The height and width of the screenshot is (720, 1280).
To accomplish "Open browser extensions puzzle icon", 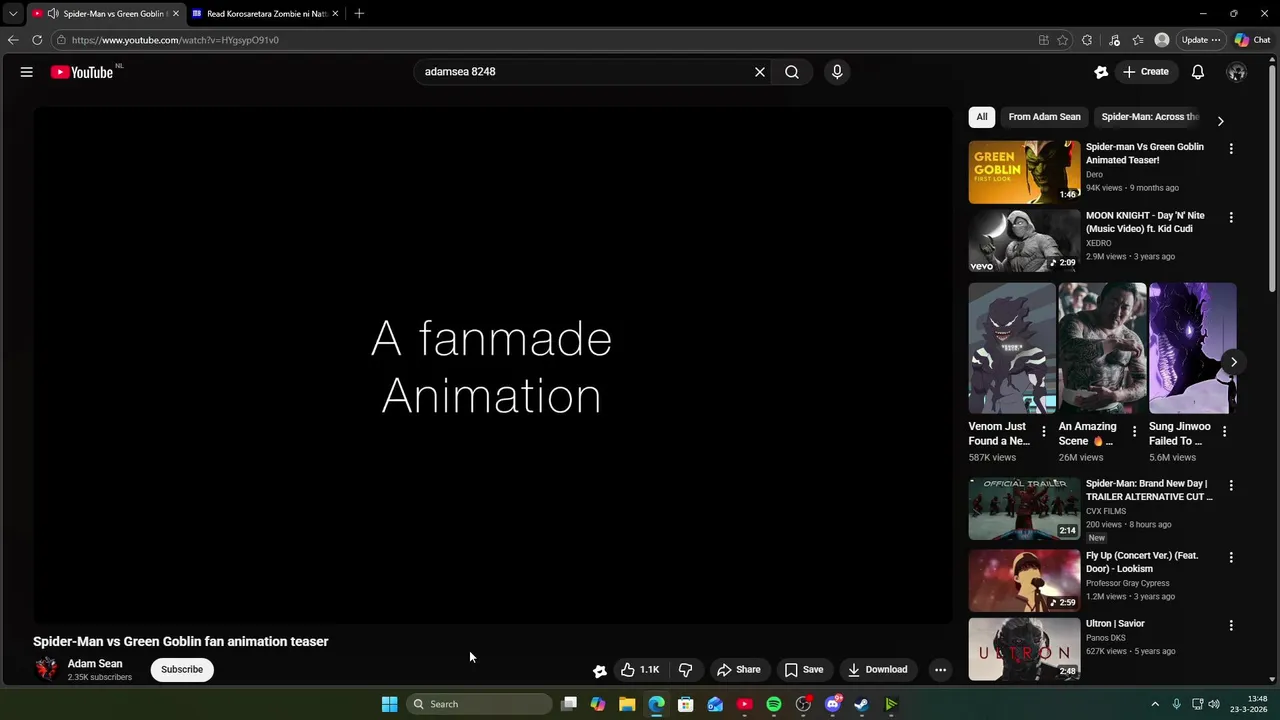I will [x=1087, y=40].
